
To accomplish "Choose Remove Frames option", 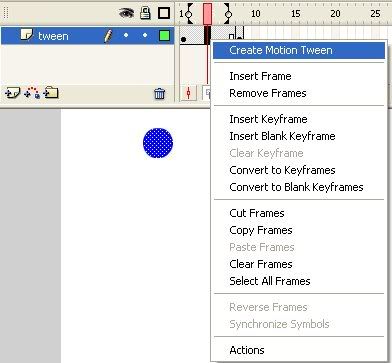I will point(268,93).
